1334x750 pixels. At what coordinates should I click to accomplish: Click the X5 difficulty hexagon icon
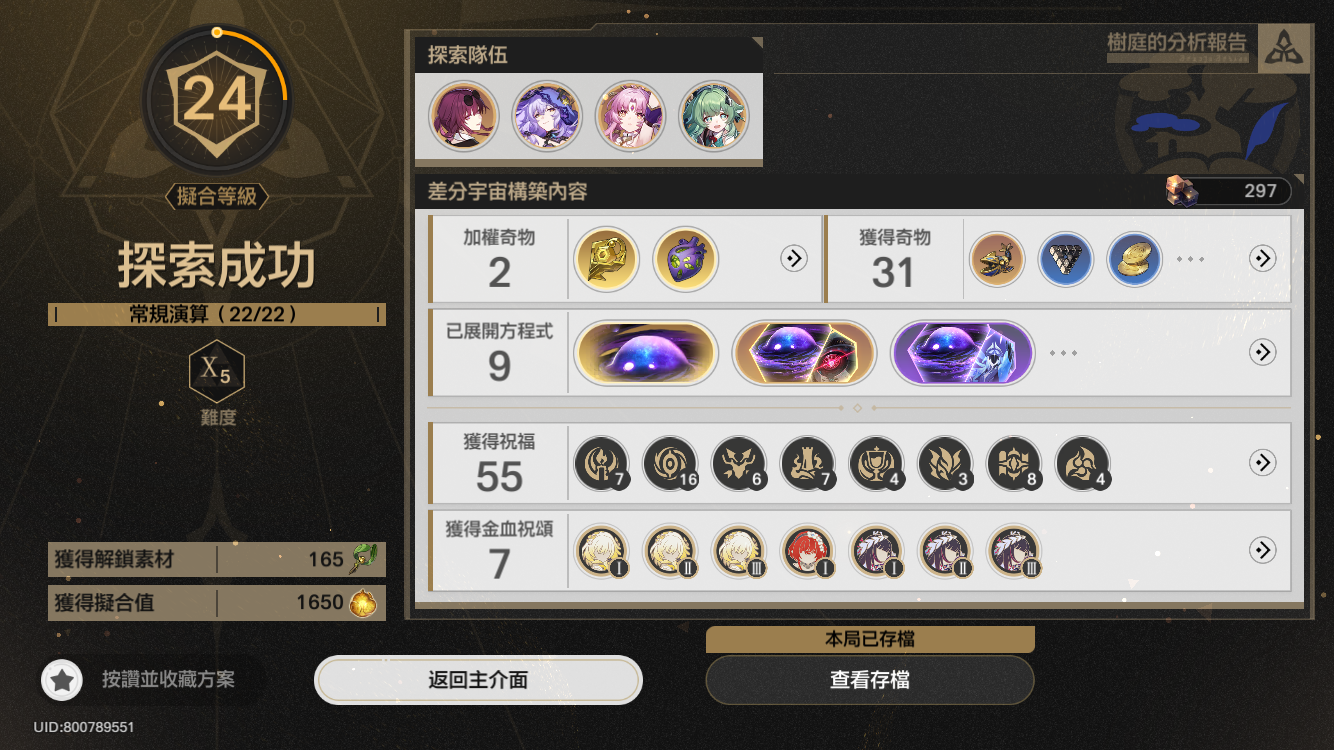point(217,371)
